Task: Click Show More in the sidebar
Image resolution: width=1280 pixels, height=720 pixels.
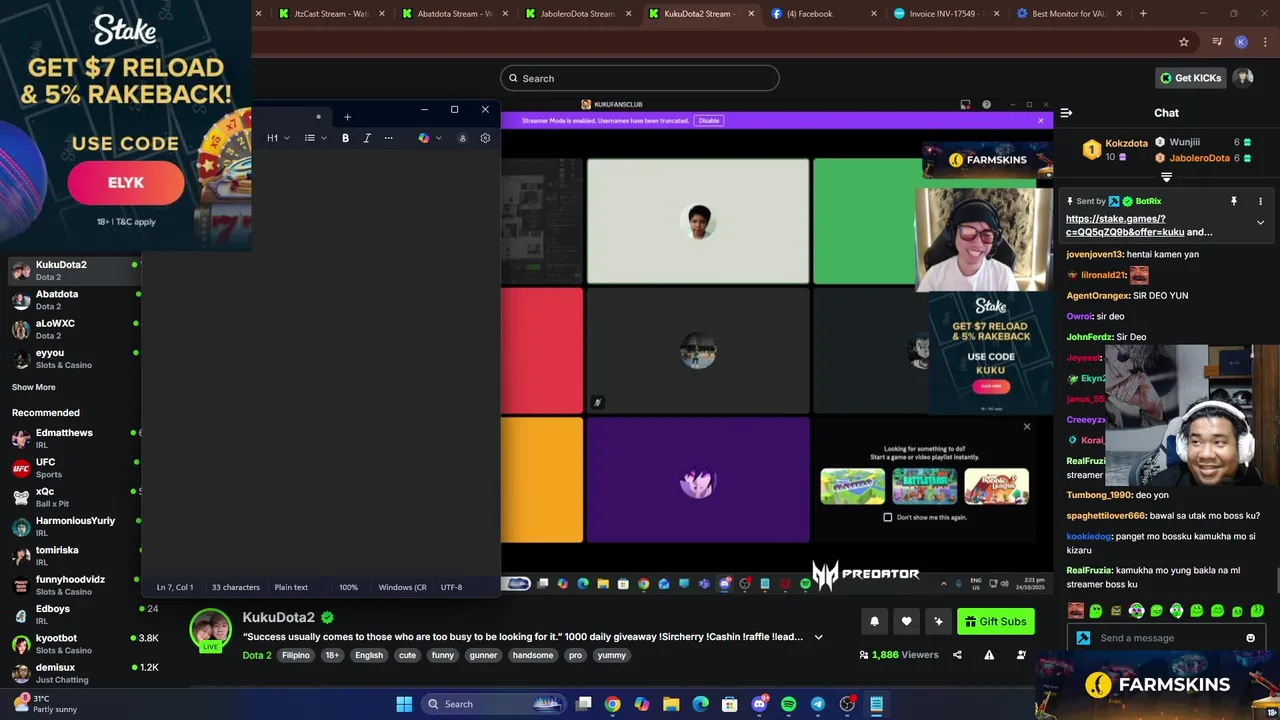Action: point(34,387)
